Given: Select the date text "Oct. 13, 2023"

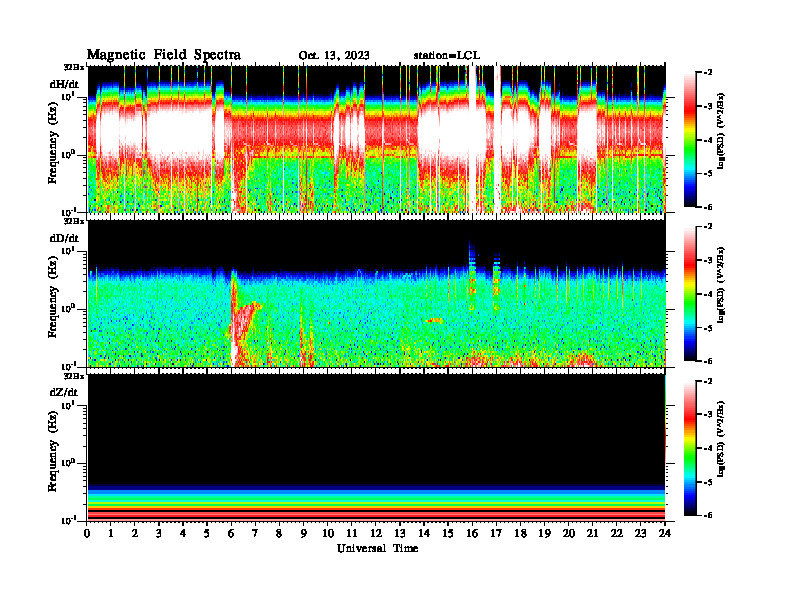Looking at the screenshot, I should click(x=334, y=55).
